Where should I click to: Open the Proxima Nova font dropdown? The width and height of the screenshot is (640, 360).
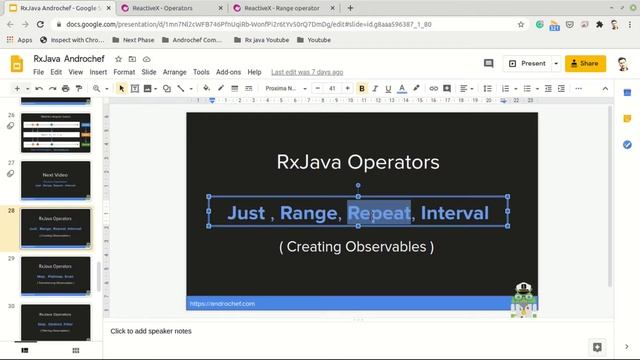coord(286,89)
